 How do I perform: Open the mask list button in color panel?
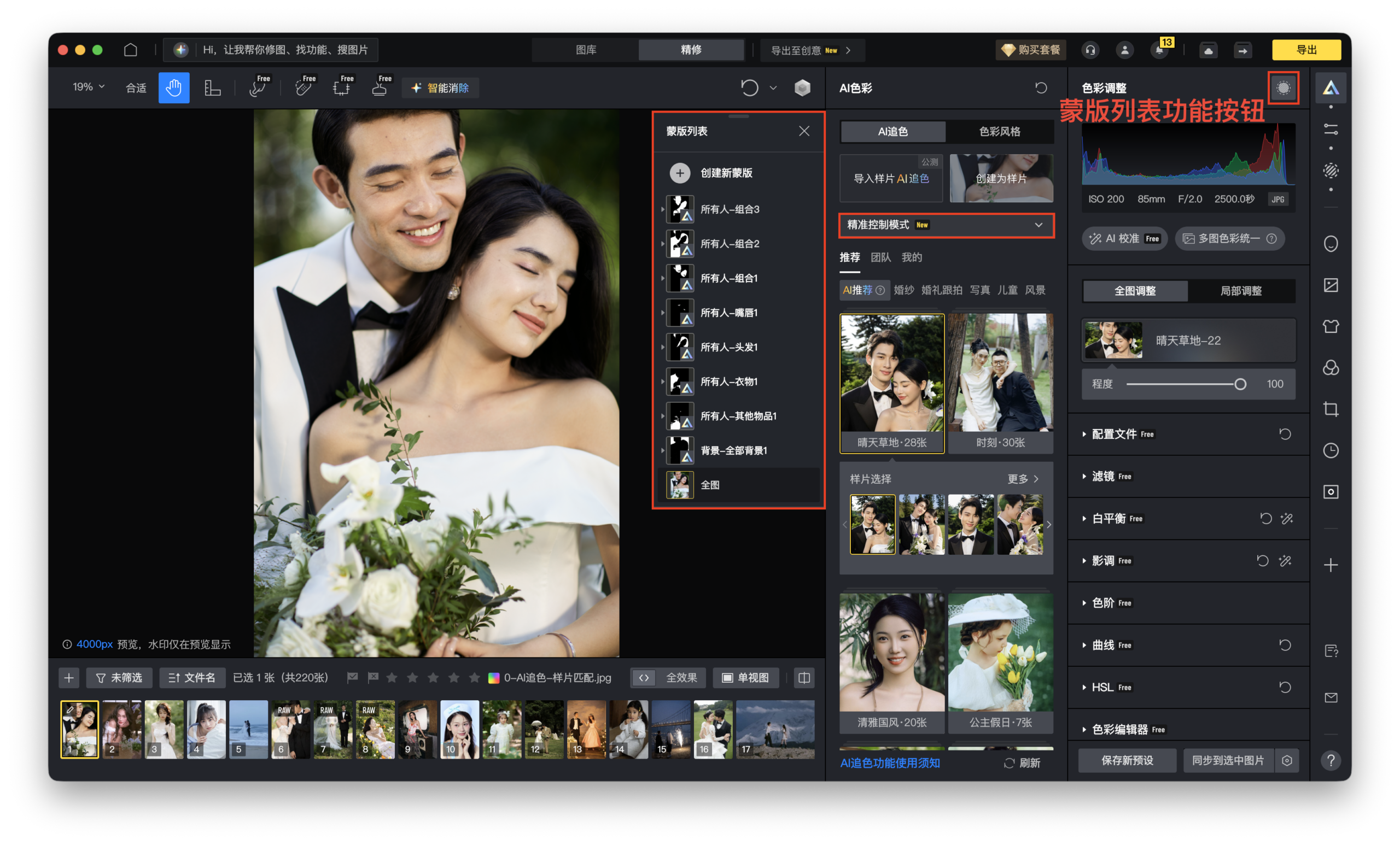[1283, 87]
